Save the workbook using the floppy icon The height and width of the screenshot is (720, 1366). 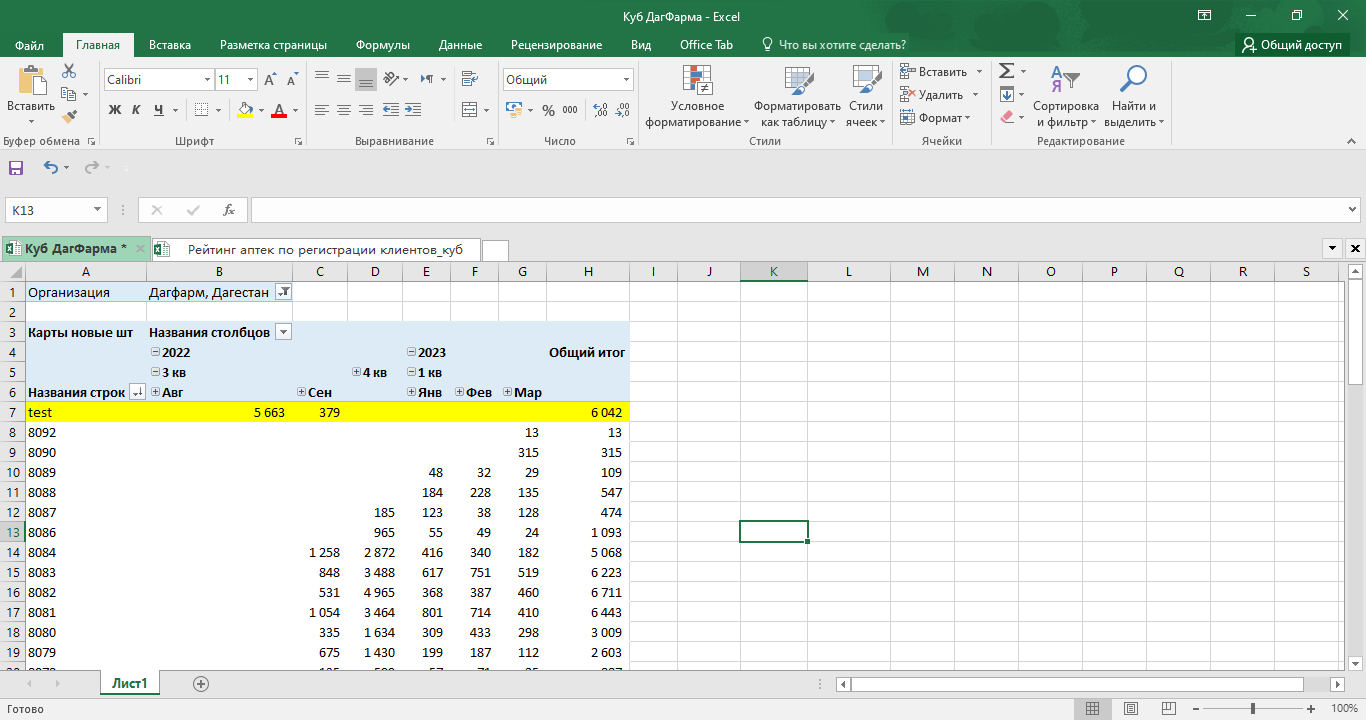[16, 168]
